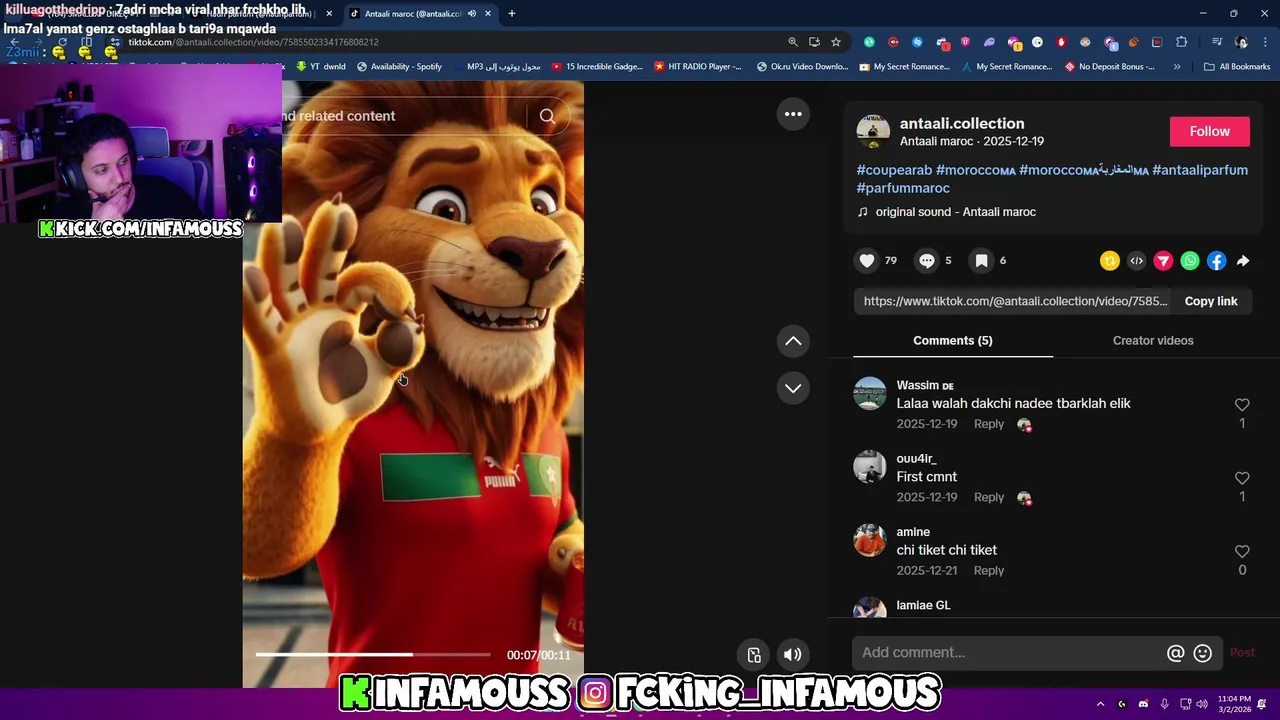This screenshot has height=720, width=1280.
Task: Open the emoji picker in comment box
Action: (1203, 653)
